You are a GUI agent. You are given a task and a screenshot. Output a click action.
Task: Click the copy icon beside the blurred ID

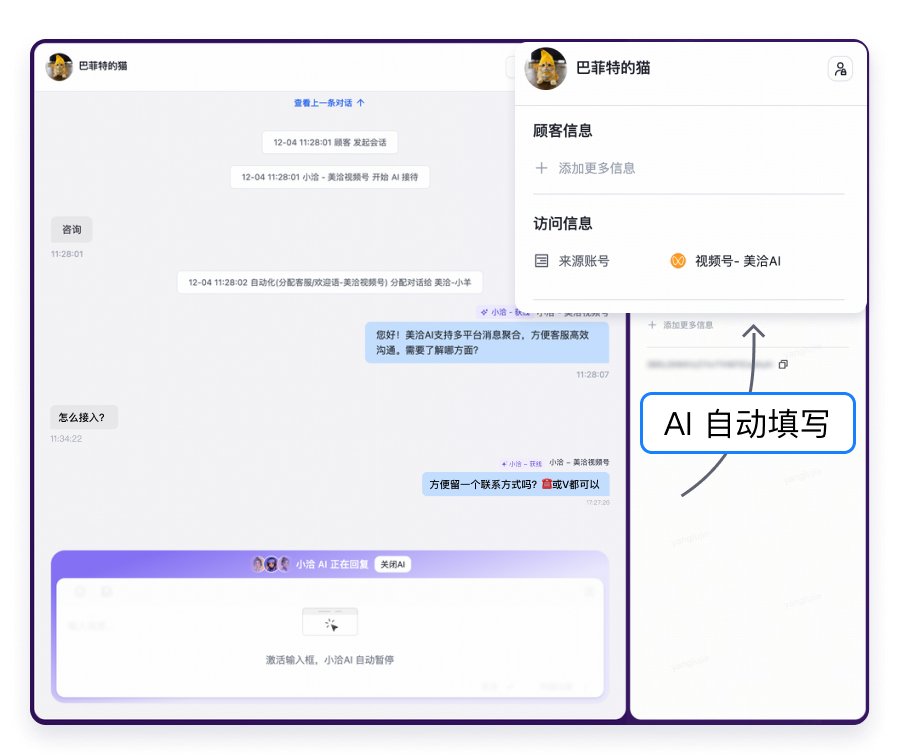(x=783, y=364)
